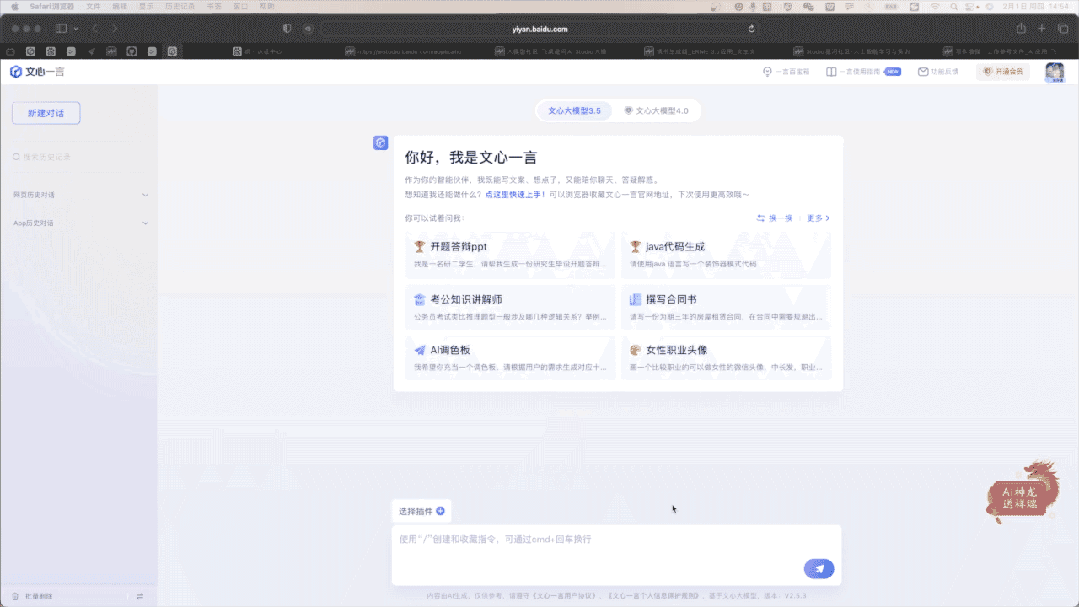Open 一言百宝箱 in the header

[x=786, y=72]
